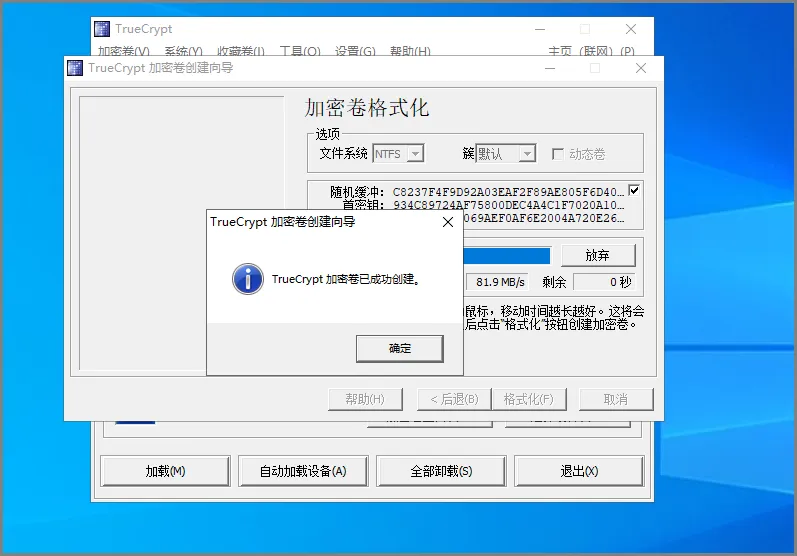The image size is (797, 556).
Task: Open 工具(O) menu in main window
Action: click(x=300, y=51)
